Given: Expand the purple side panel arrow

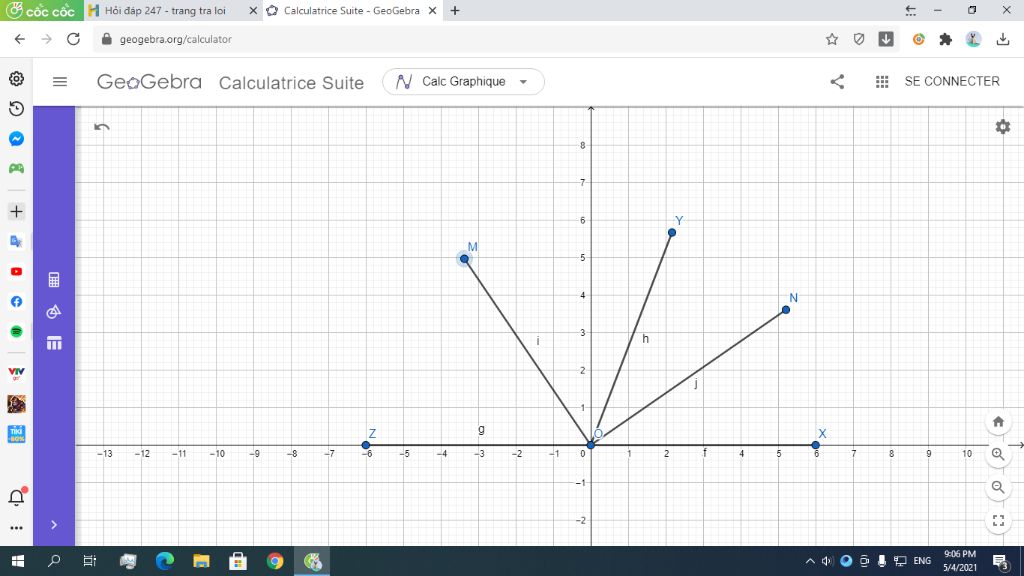Looking at the screenshot, I should pos(54,524).
